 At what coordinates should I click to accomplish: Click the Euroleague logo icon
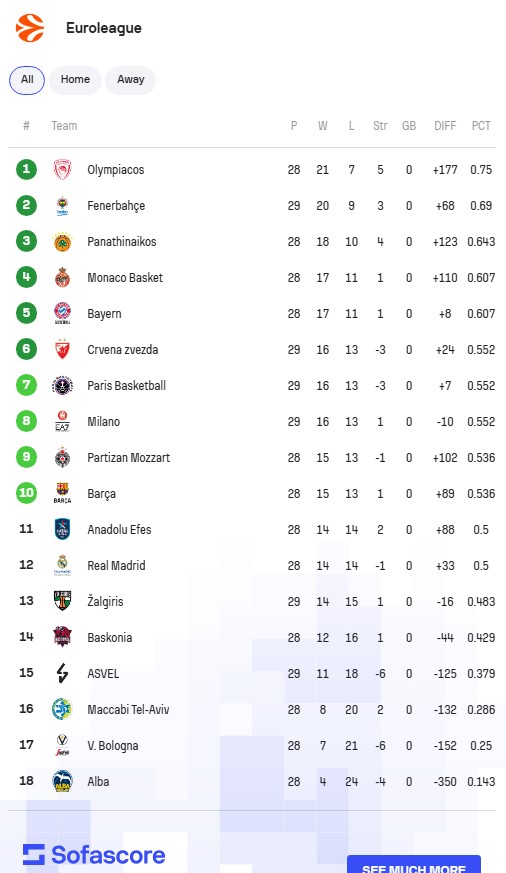point(30,28)
